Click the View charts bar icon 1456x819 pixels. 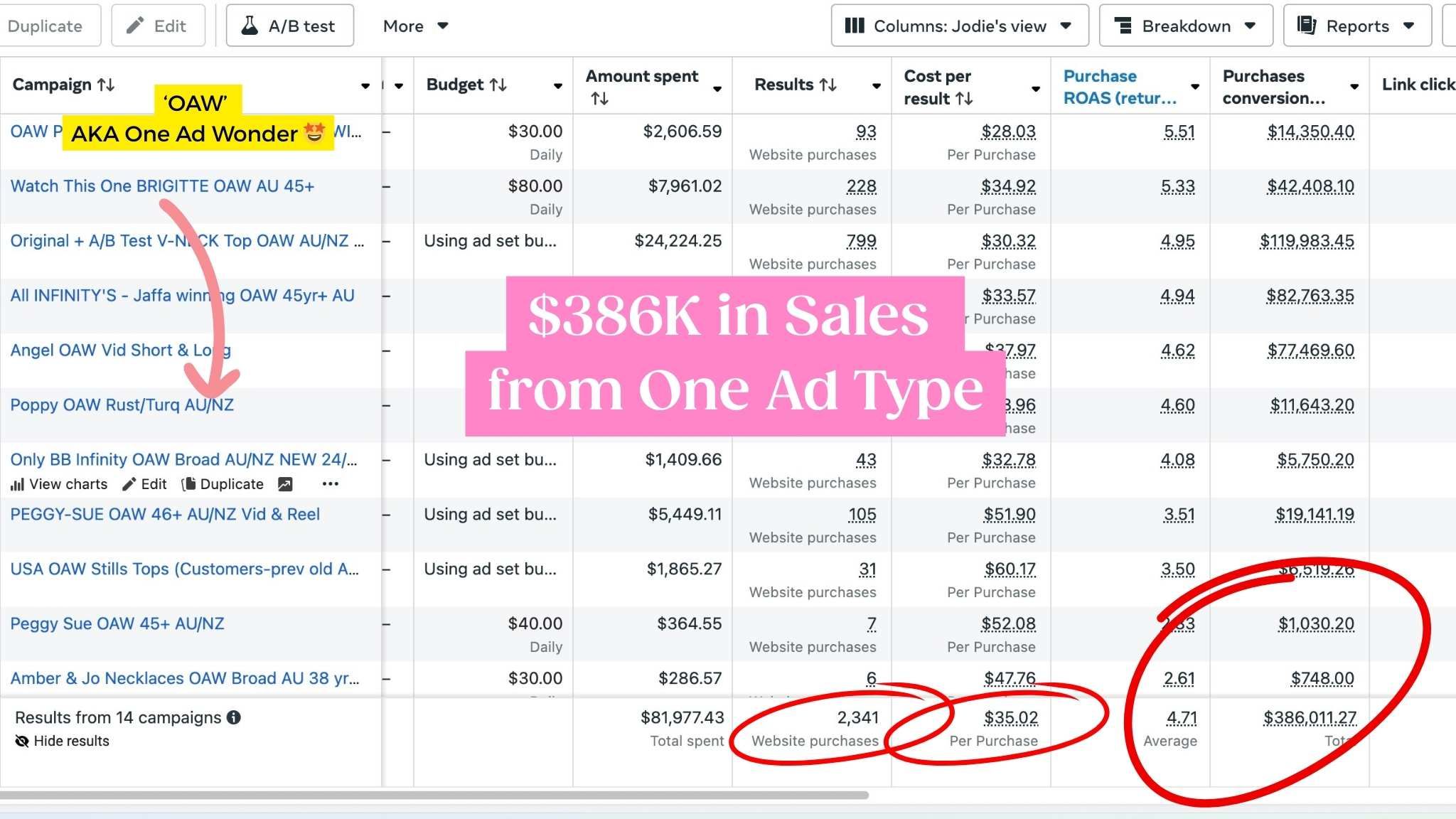18,485
